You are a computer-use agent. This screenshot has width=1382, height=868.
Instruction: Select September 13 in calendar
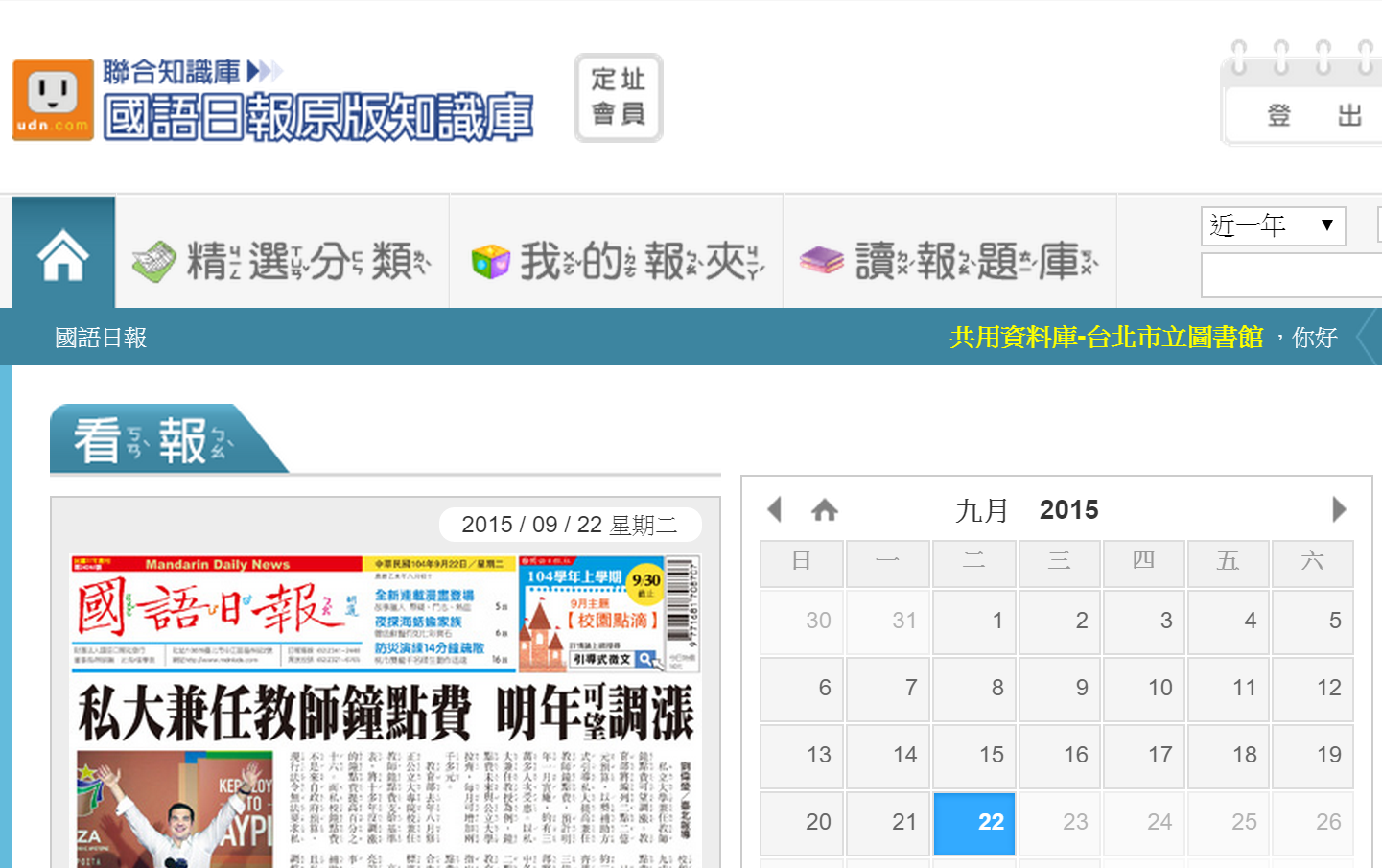(x=802, y=756)
